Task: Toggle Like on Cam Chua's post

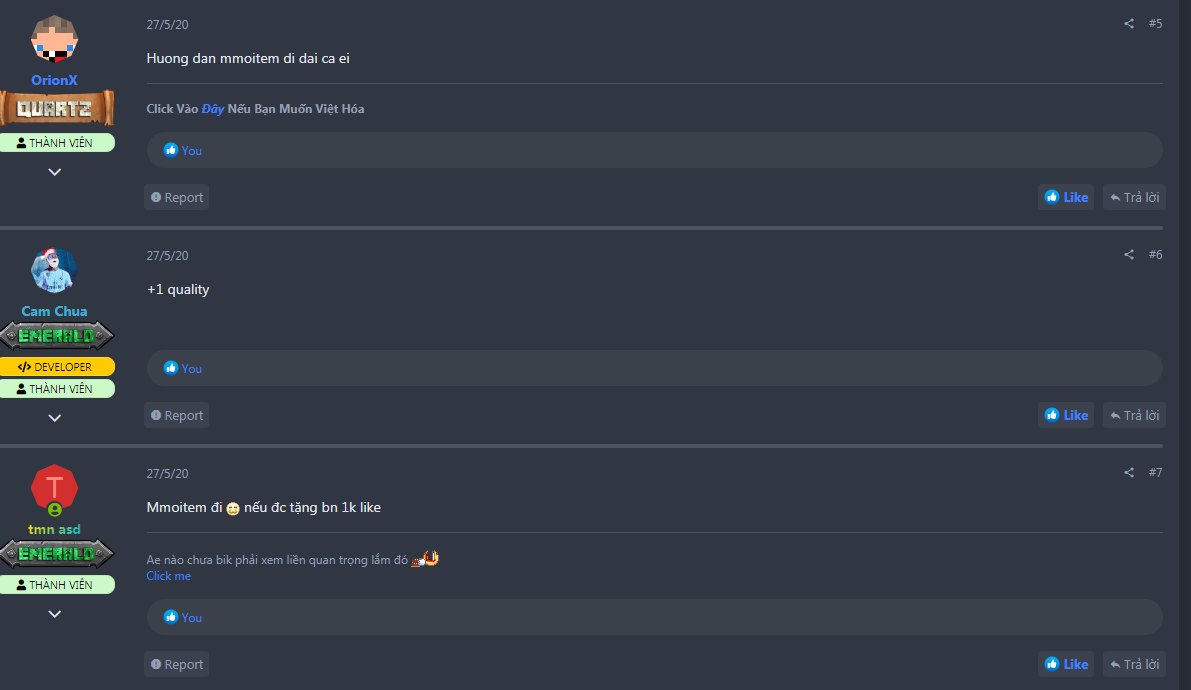Action: click(x=1066, y=415)
